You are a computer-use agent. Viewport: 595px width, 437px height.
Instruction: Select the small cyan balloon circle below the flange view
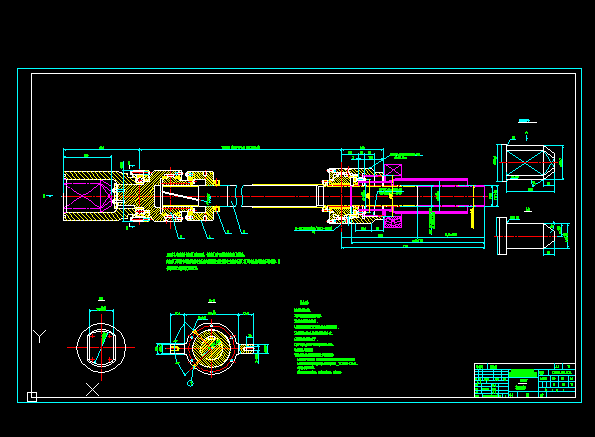(190, 384)
